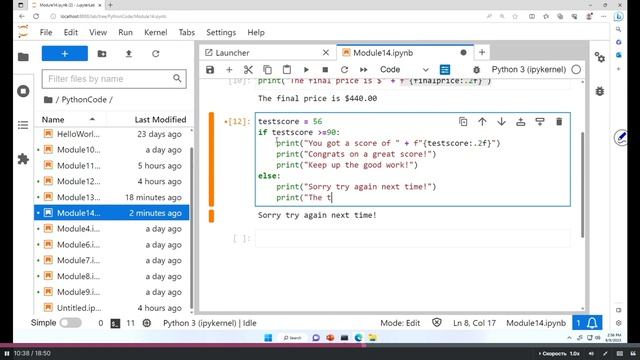The width and height of the screenshot is (640, 360).
Task: Select the Untitled.ip... notebook file
Action: pyautogui.click(x=111, y=308)
